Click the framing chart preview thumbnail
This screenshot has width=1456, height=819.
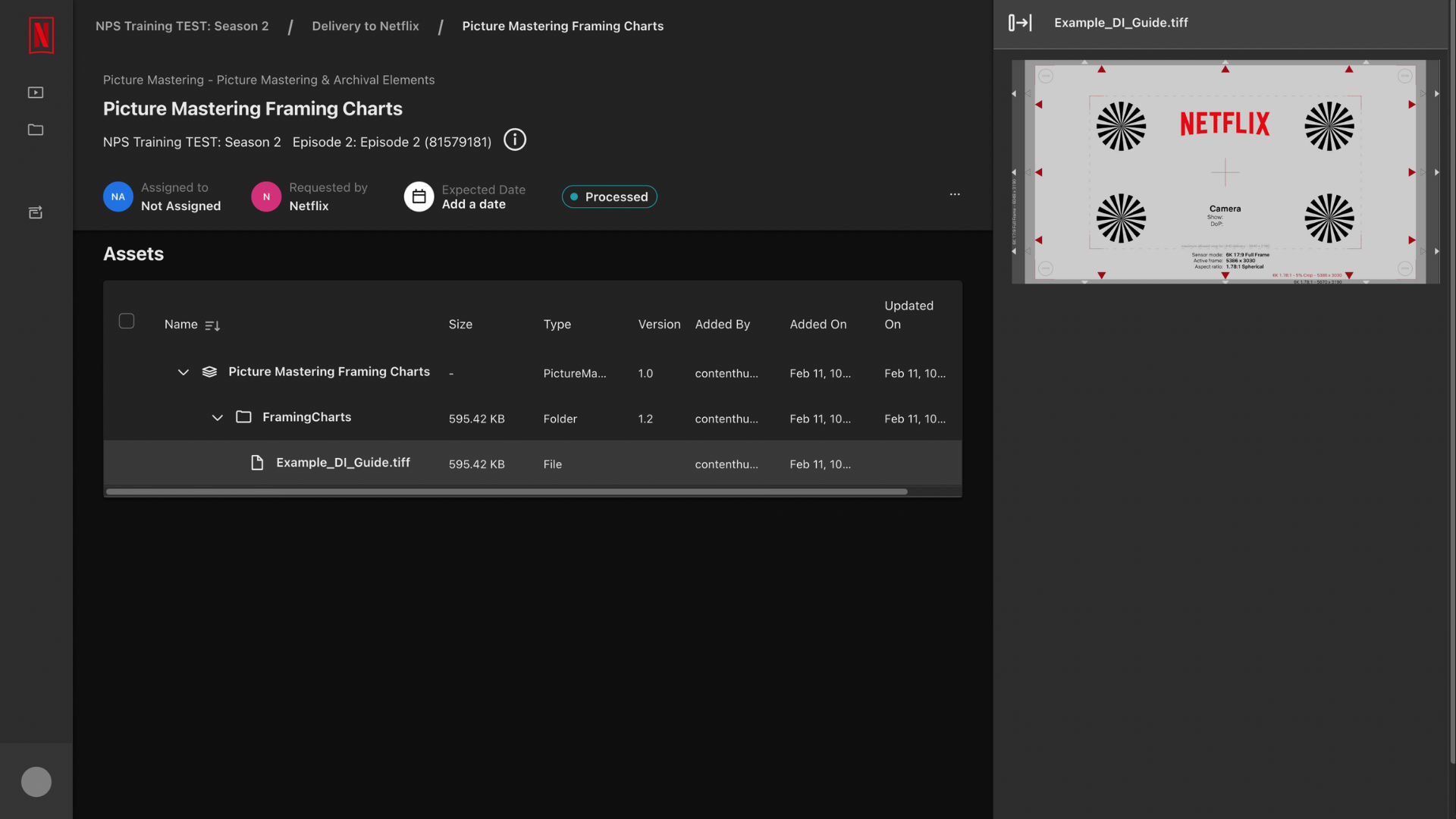(1225, 172)
